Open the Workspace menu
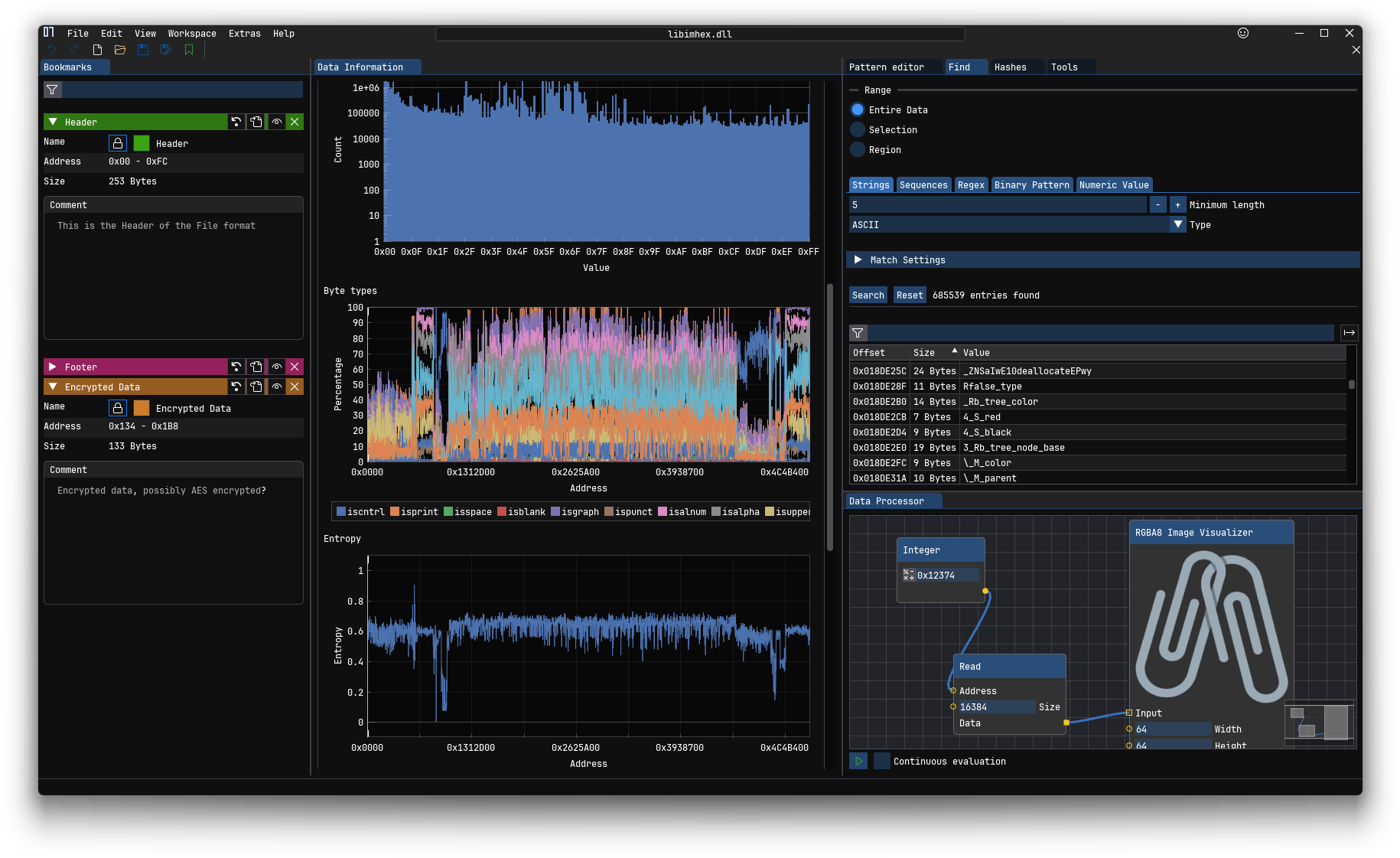Image resolution: width=1400 pixels, height=858 pixels. point(192,34)
